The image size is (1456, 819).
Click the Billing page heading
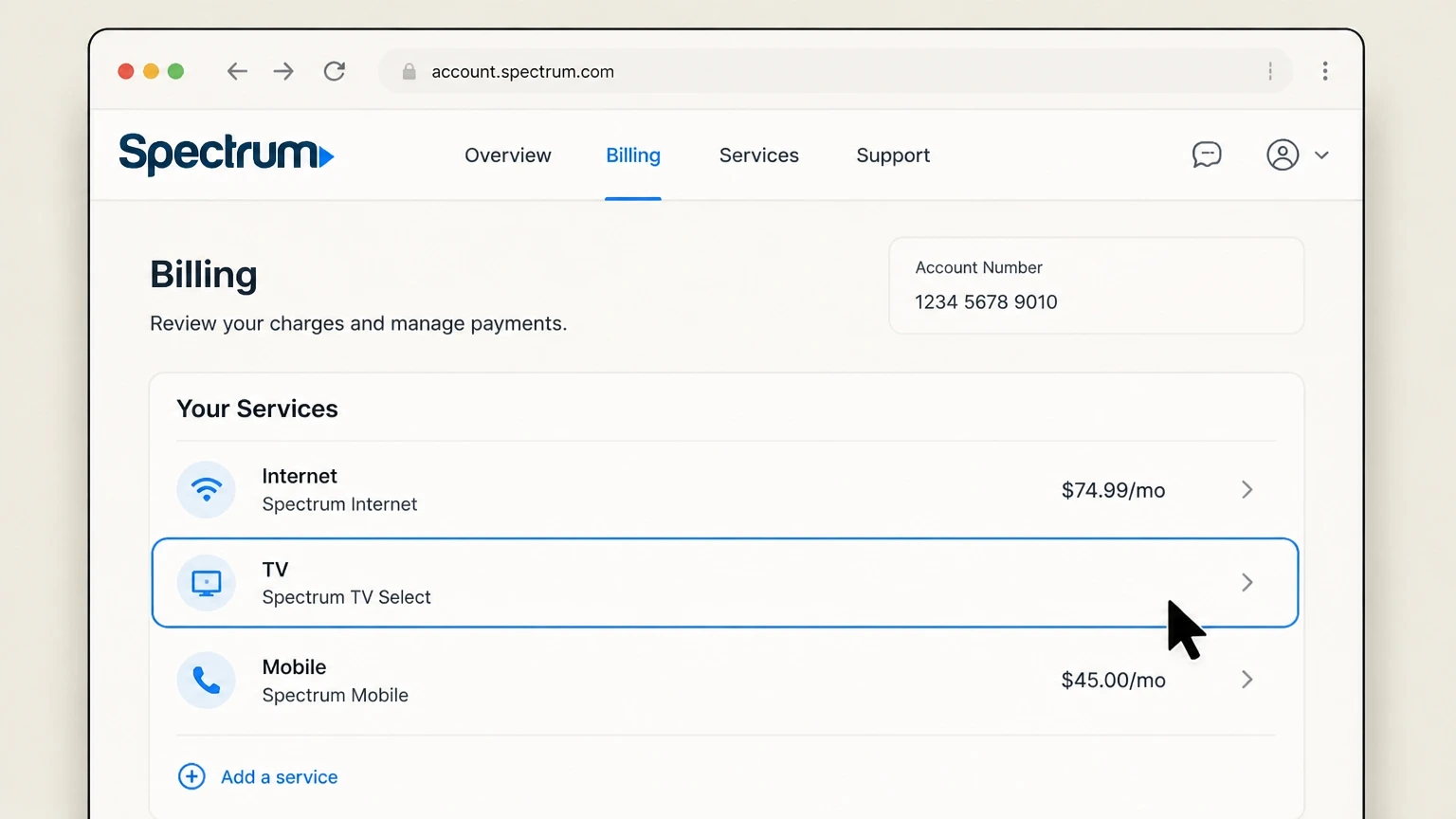(x=204, y=275)
